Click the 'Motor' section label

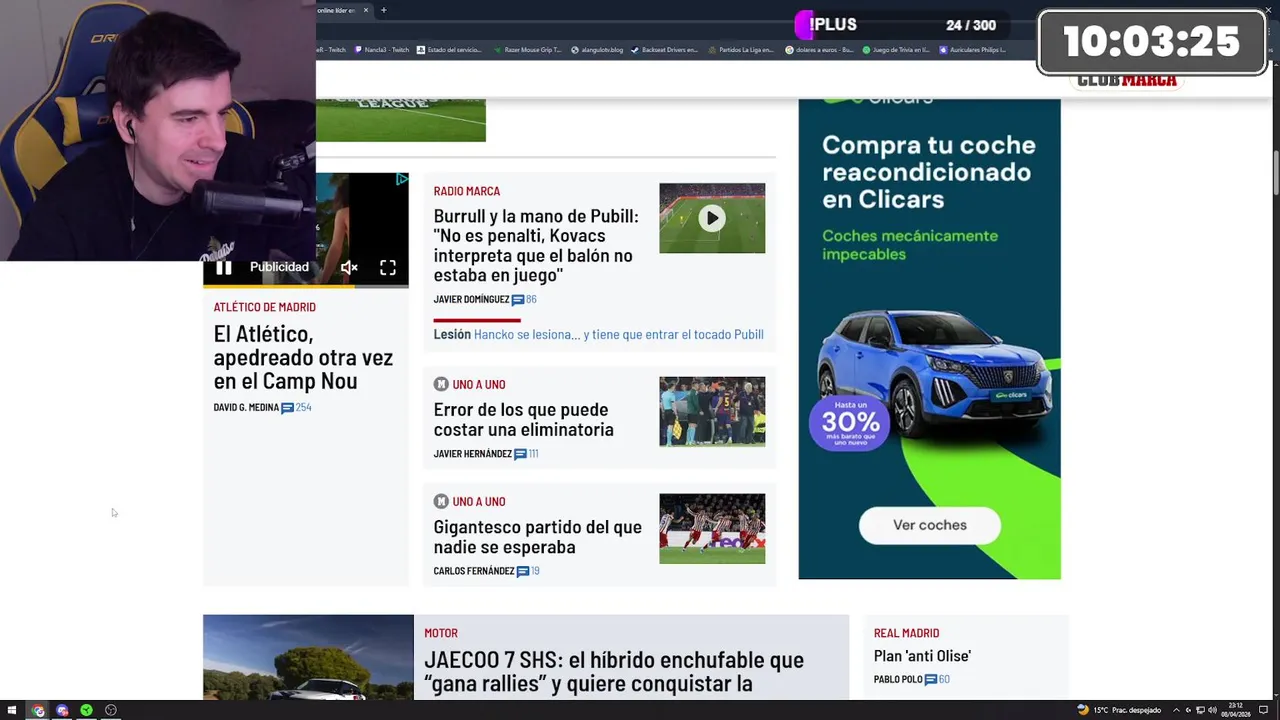point(440,633)
